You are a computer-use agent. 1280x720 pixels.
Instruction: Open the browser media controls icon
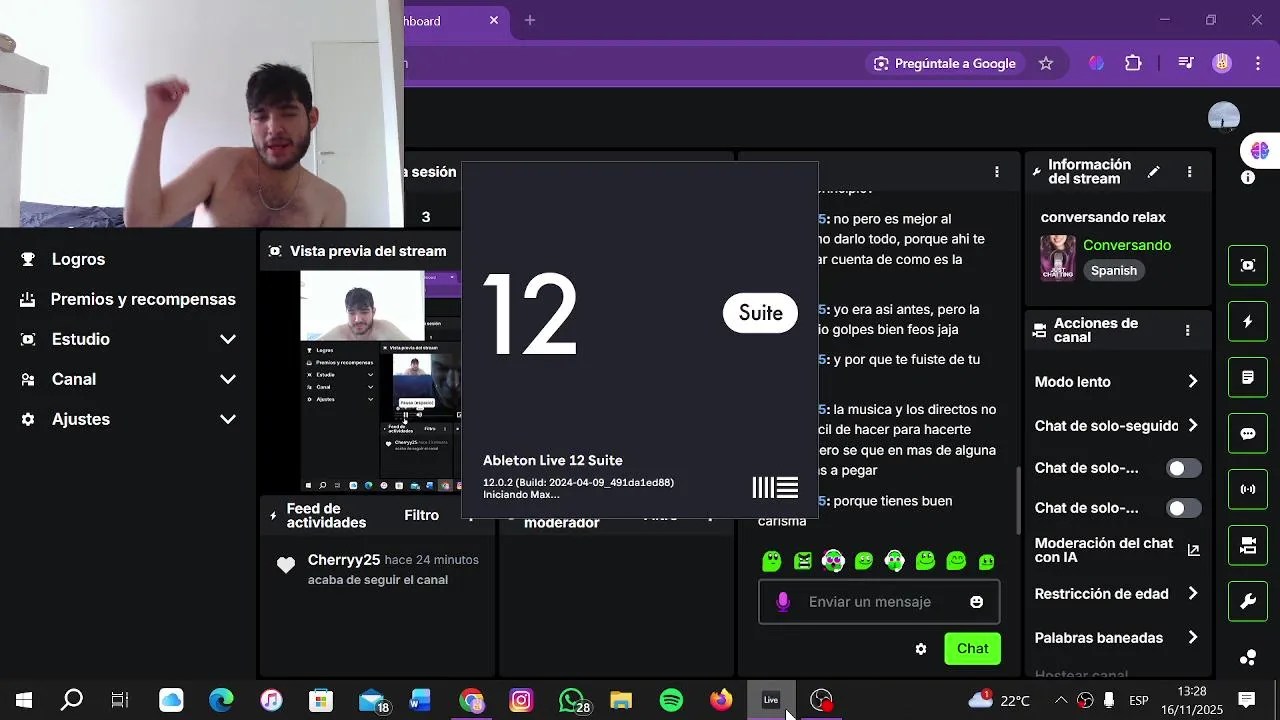coord(1186,63)
